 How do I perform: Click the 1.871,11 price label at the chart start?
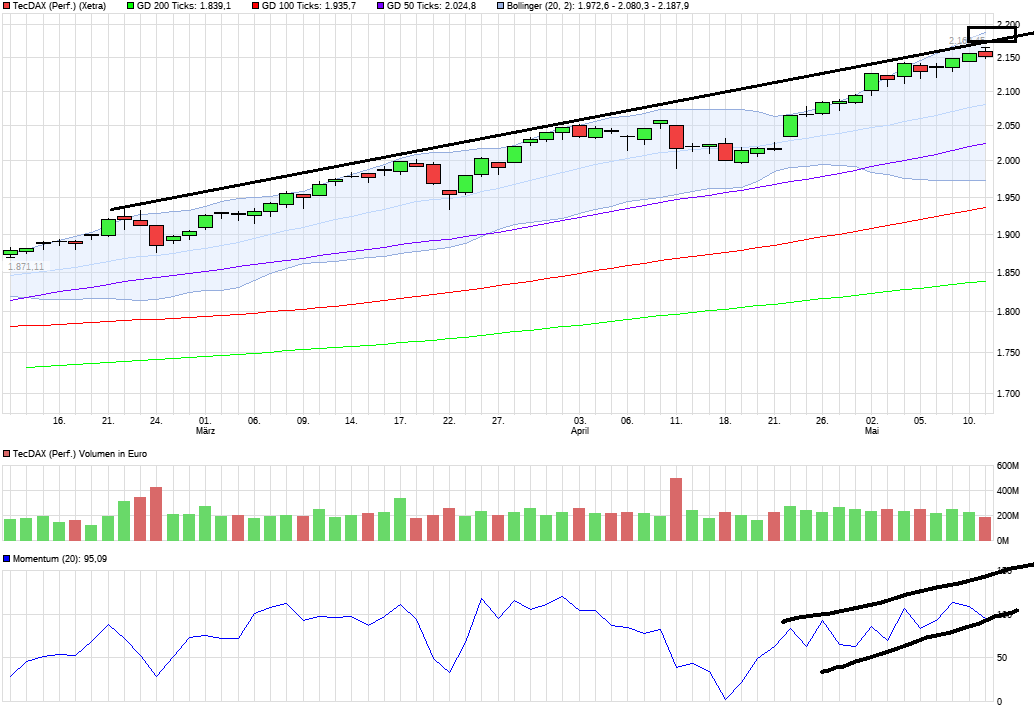(x=26, y=266)
